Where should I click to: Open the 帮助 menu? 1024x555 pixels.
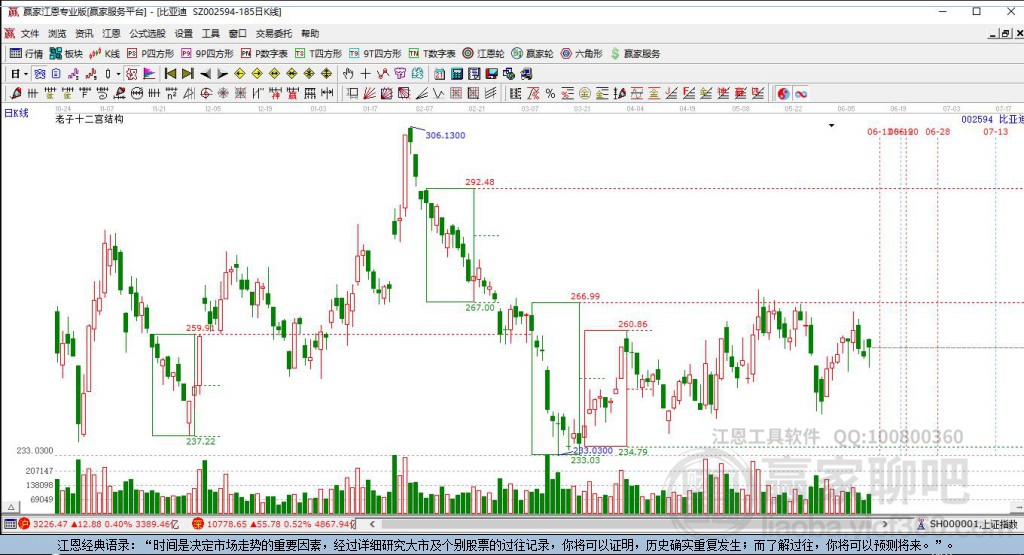pyautogui.click(x=310, y=33)
